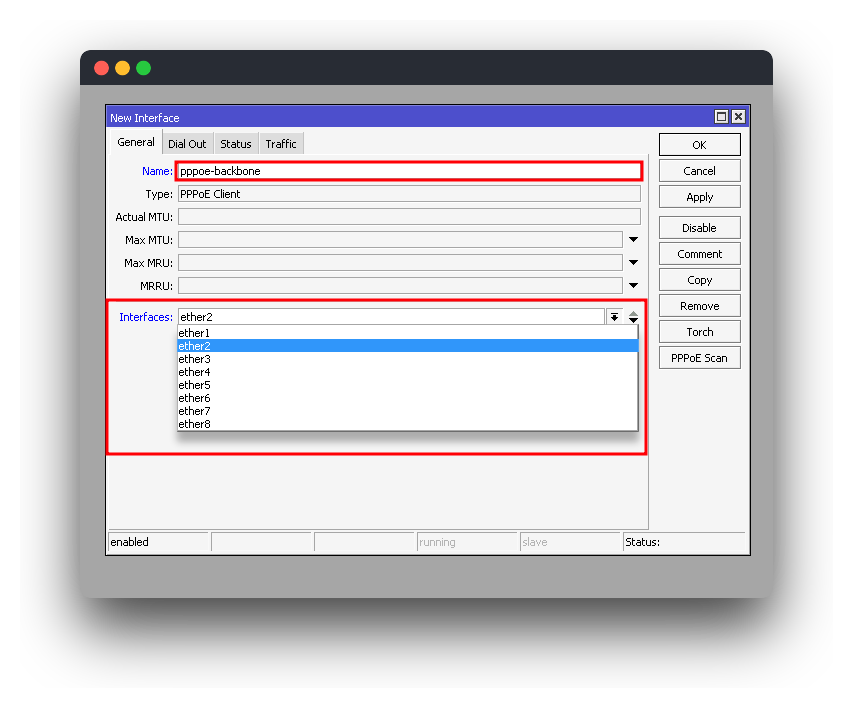The width and height of the screenshot is (853, 708).
Task: Open the Torch tool
Action: [699, 332]
